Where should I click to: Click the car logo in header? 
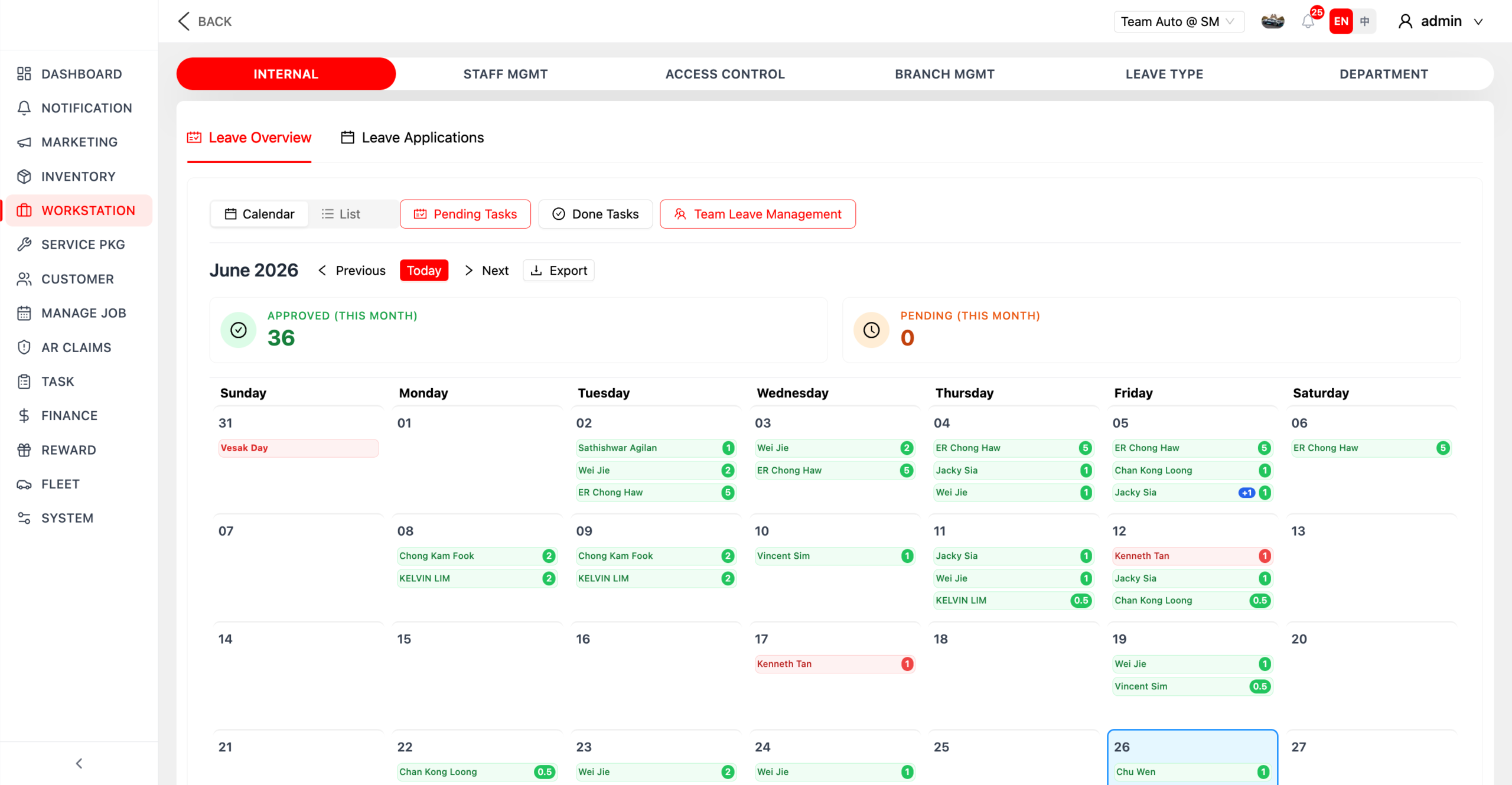point(1273,22)
